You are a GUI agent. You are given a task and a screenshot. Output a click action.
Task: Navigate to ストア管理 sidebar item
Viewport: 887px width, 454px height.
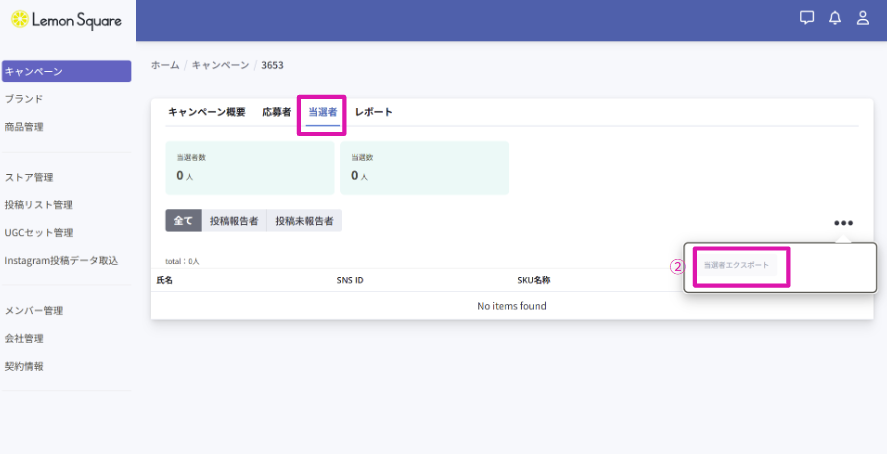pyautogui.click(x=29, y=178)
